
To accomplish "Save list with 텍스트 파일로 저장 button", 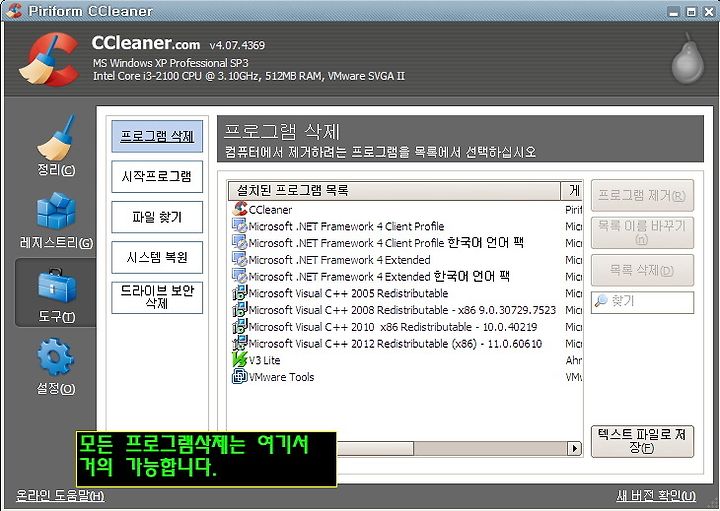I will tap(642, 441).
